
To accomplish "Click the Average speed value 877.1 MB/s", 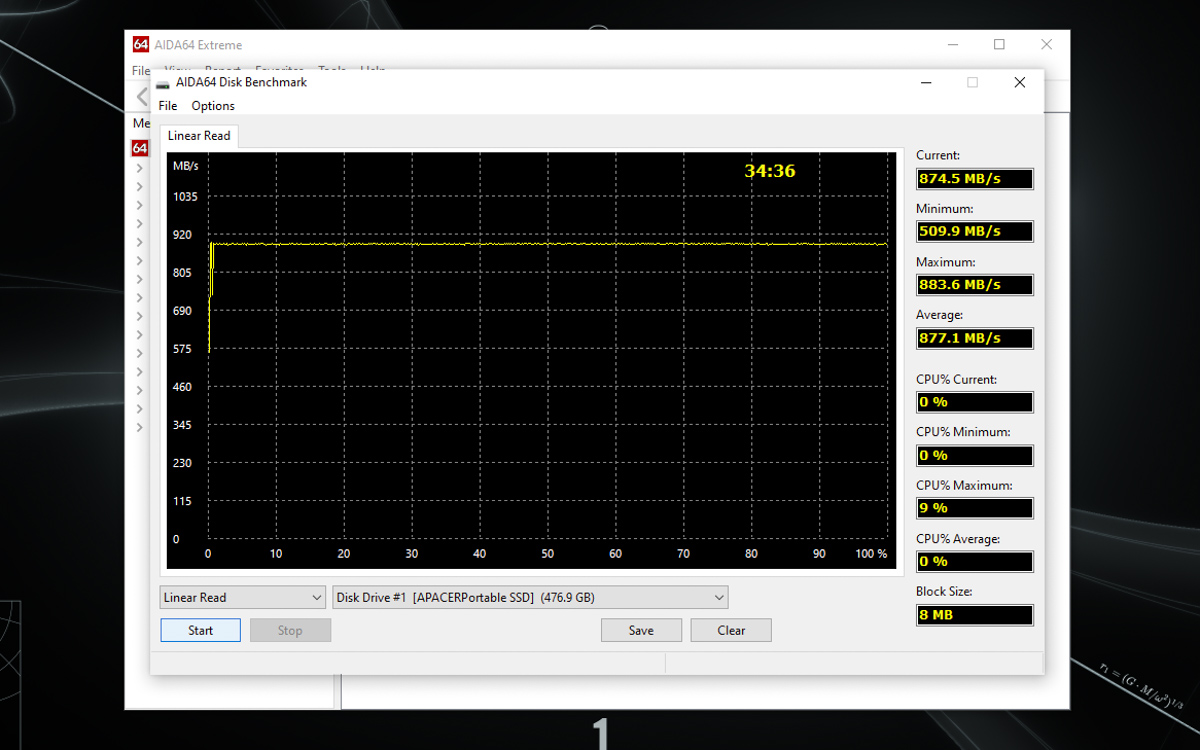I will click(x=975, y=338).
